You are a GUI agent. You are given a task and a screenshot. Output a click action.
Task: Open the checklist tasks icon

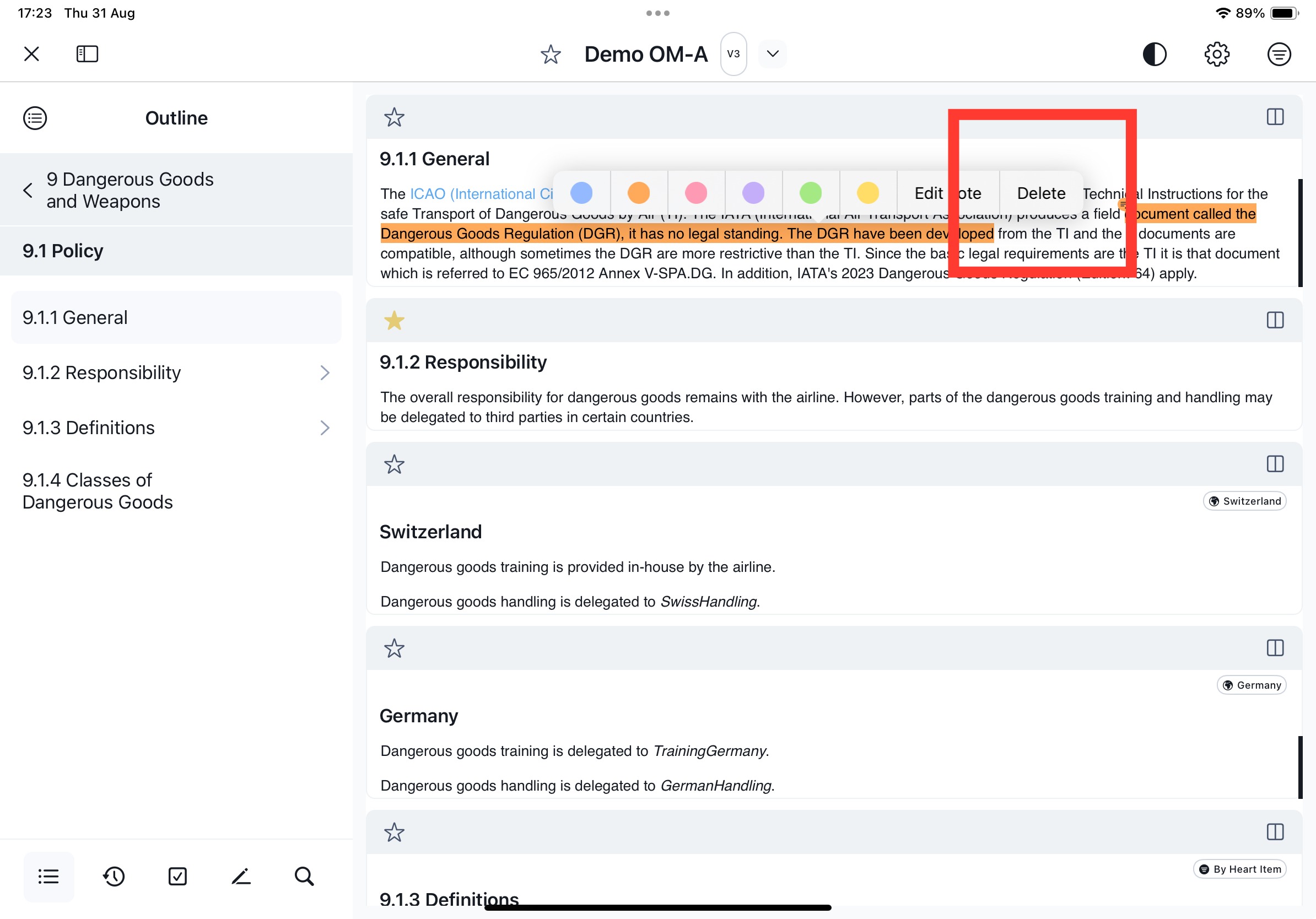[177, 876]
